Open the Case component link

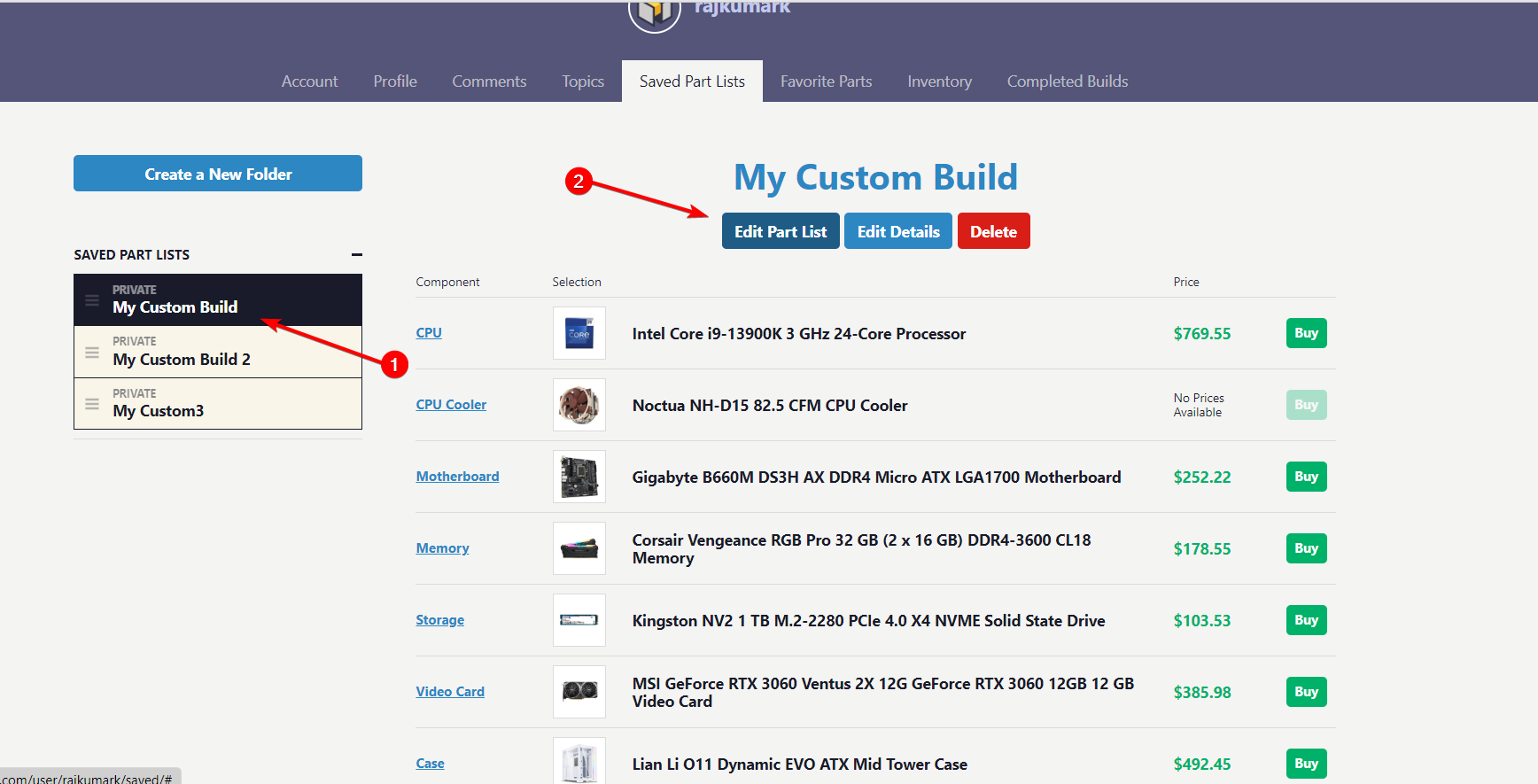(x=431, y=764)
